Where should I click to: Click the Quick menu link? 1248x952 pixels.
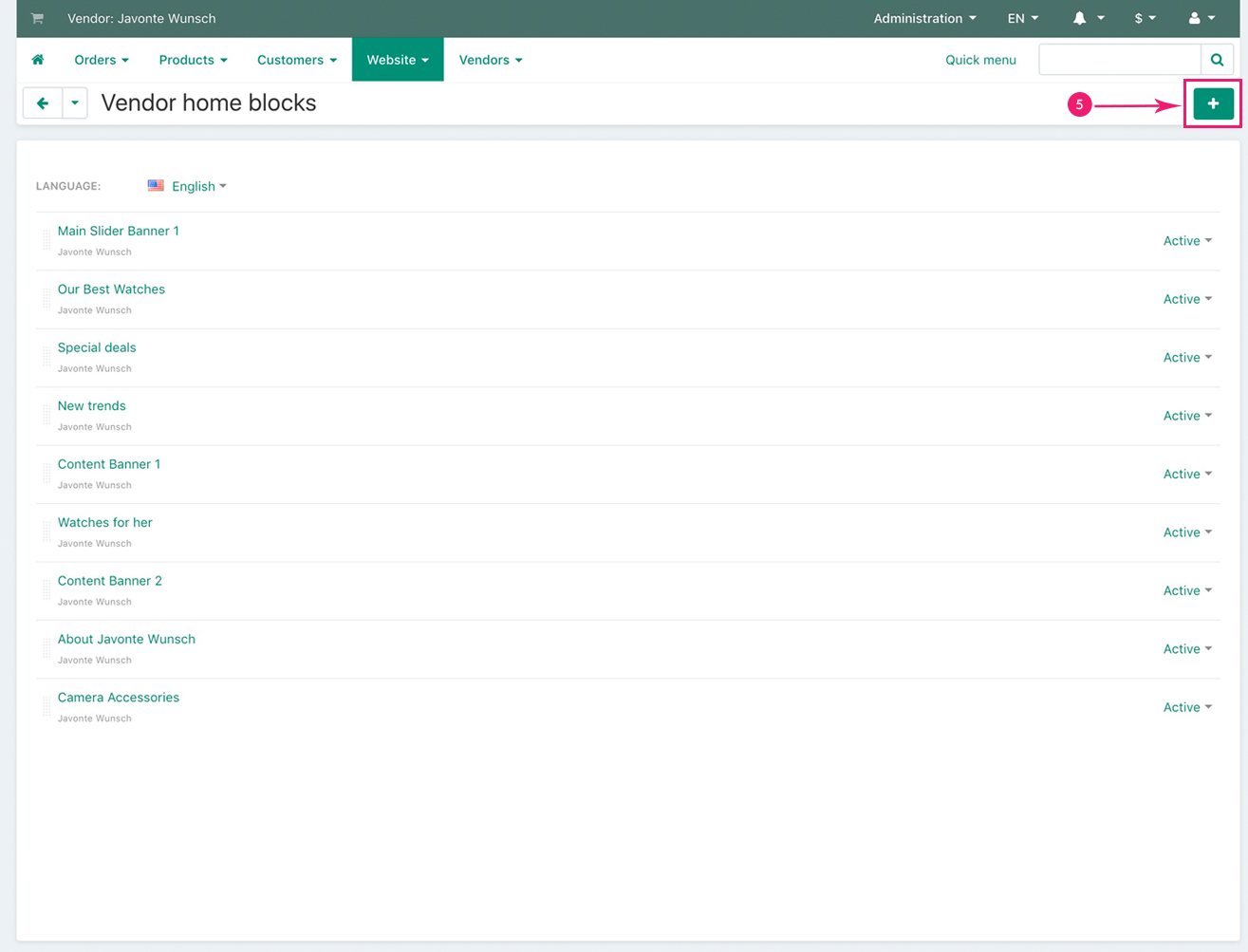click(980, 60)
